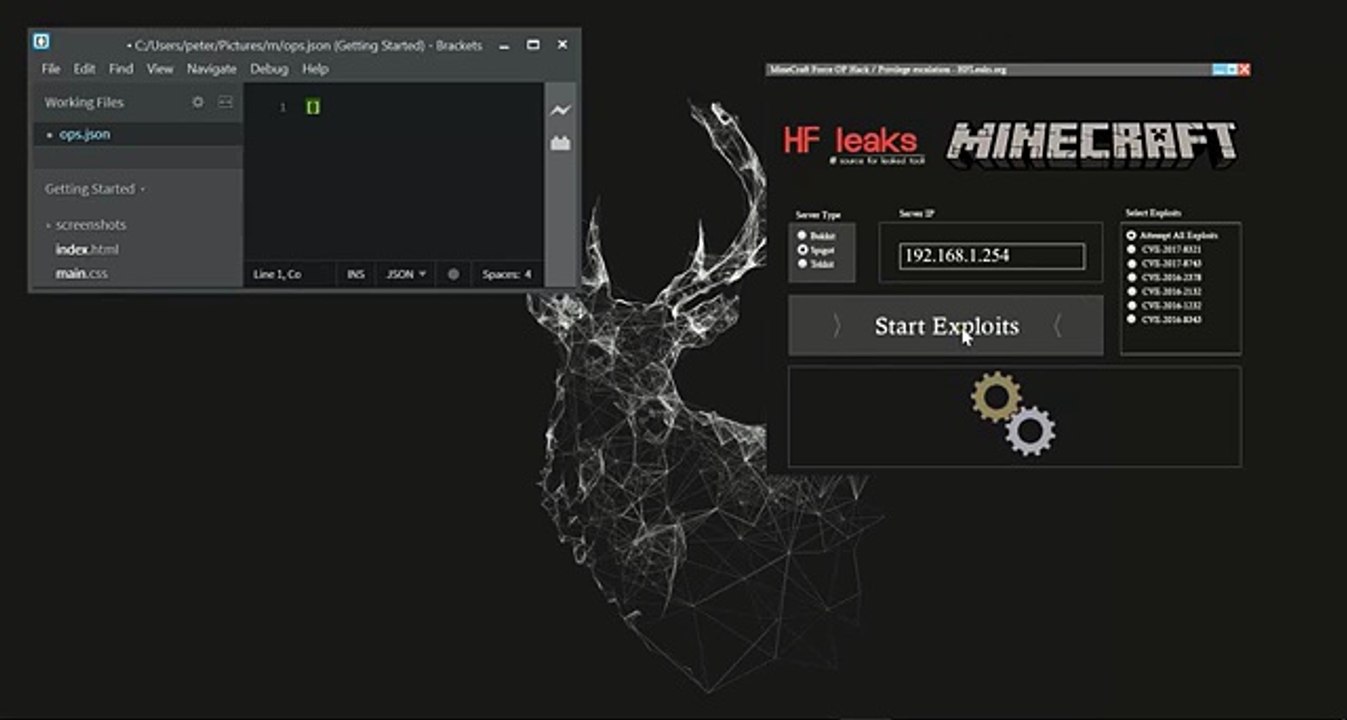Open the Getting Started project dropdown
The height and width of the screenshot is (720, 1347).
tap(95, 189)
